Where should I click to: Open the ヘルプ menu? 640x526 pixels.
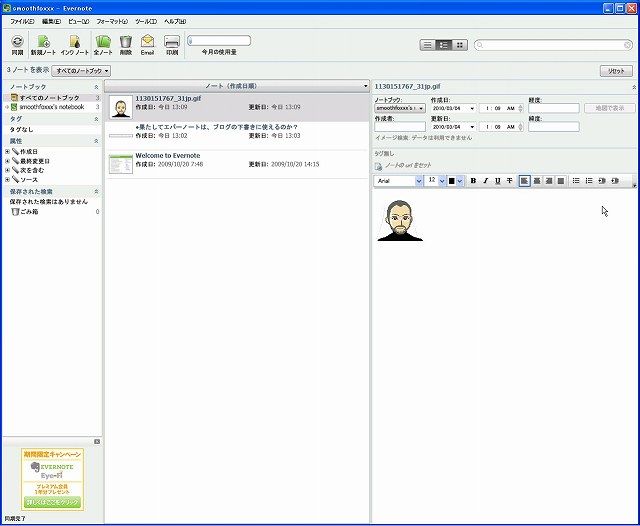click(175, 21)
